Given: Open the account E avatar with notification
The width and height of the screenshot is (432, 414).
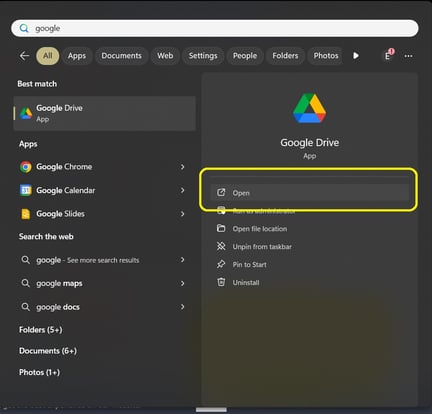Looking at the screenshot, I should click(x=388, y=55).
